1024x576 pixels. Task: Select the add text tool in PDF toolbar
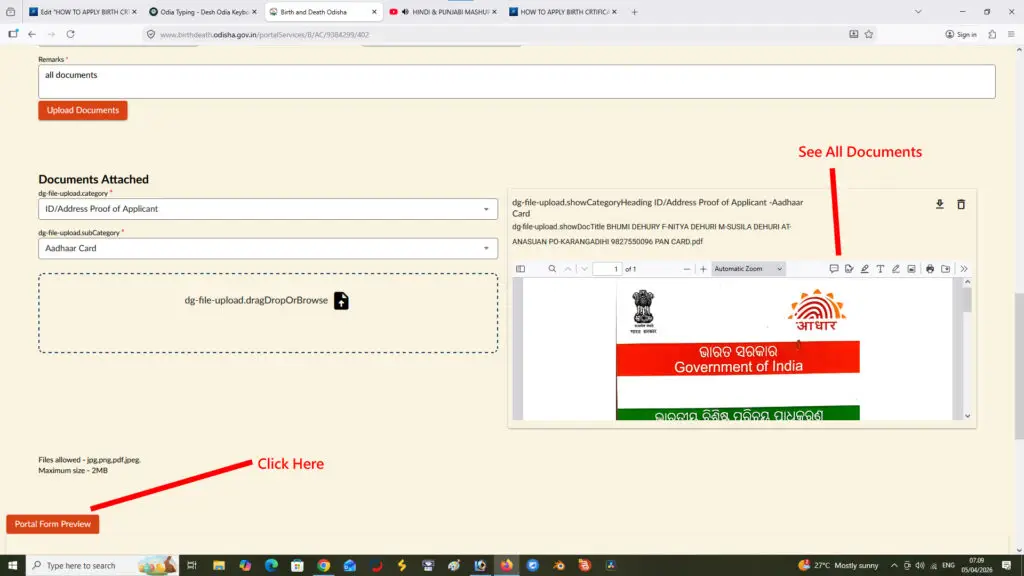click(880, 269)
